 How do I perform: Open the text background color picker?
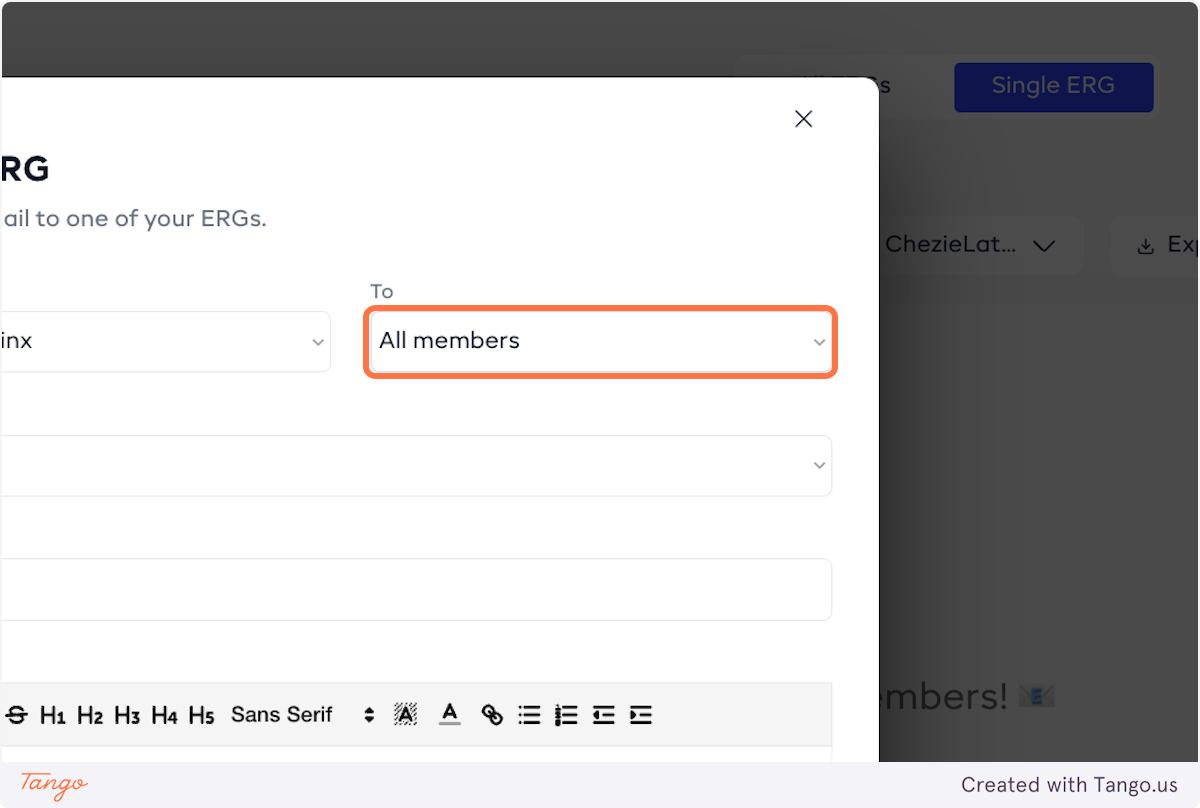click(x=405, y=715)
